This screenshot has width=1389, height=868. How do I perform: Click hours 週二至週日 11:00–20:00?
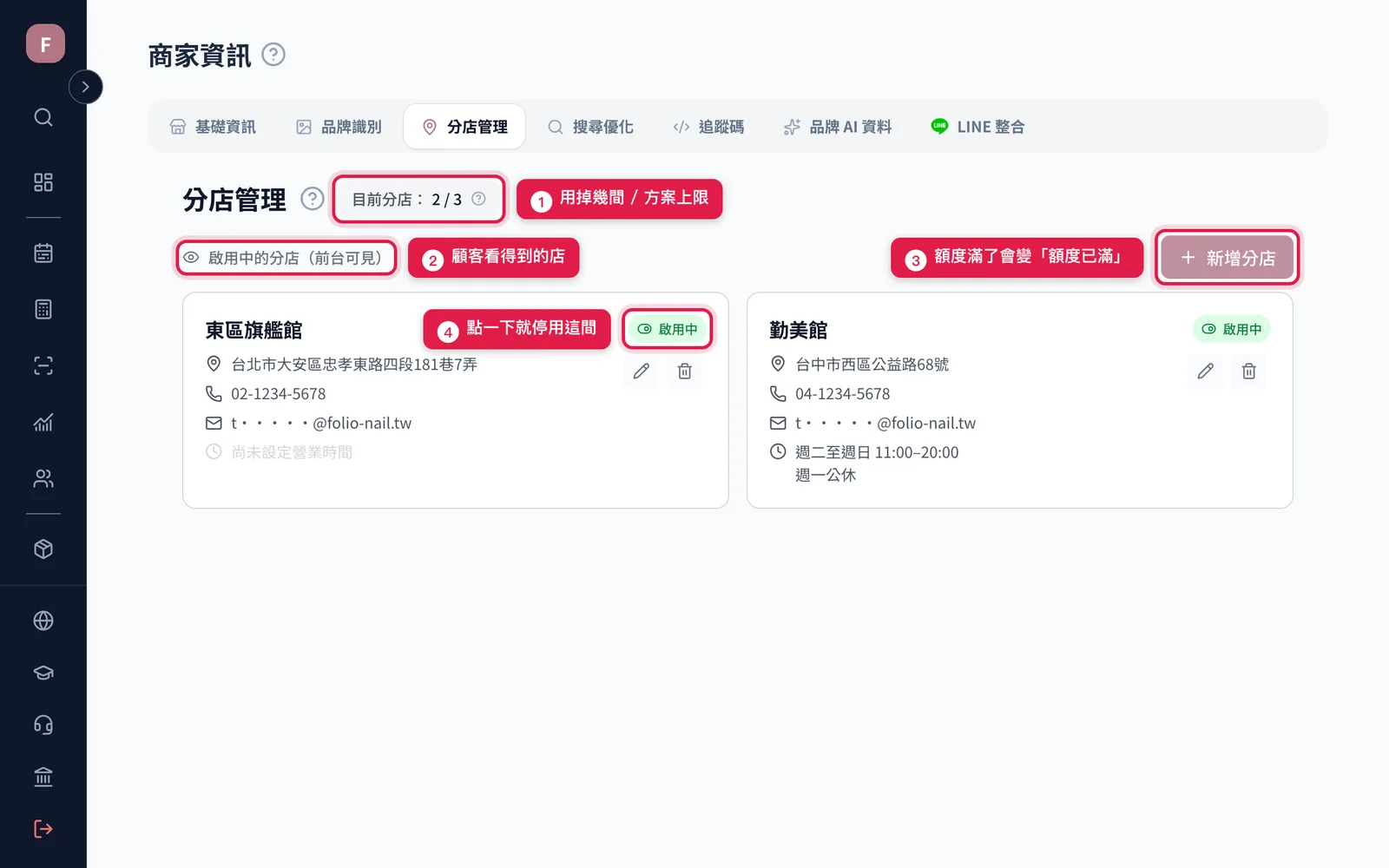tap(877, 452)
